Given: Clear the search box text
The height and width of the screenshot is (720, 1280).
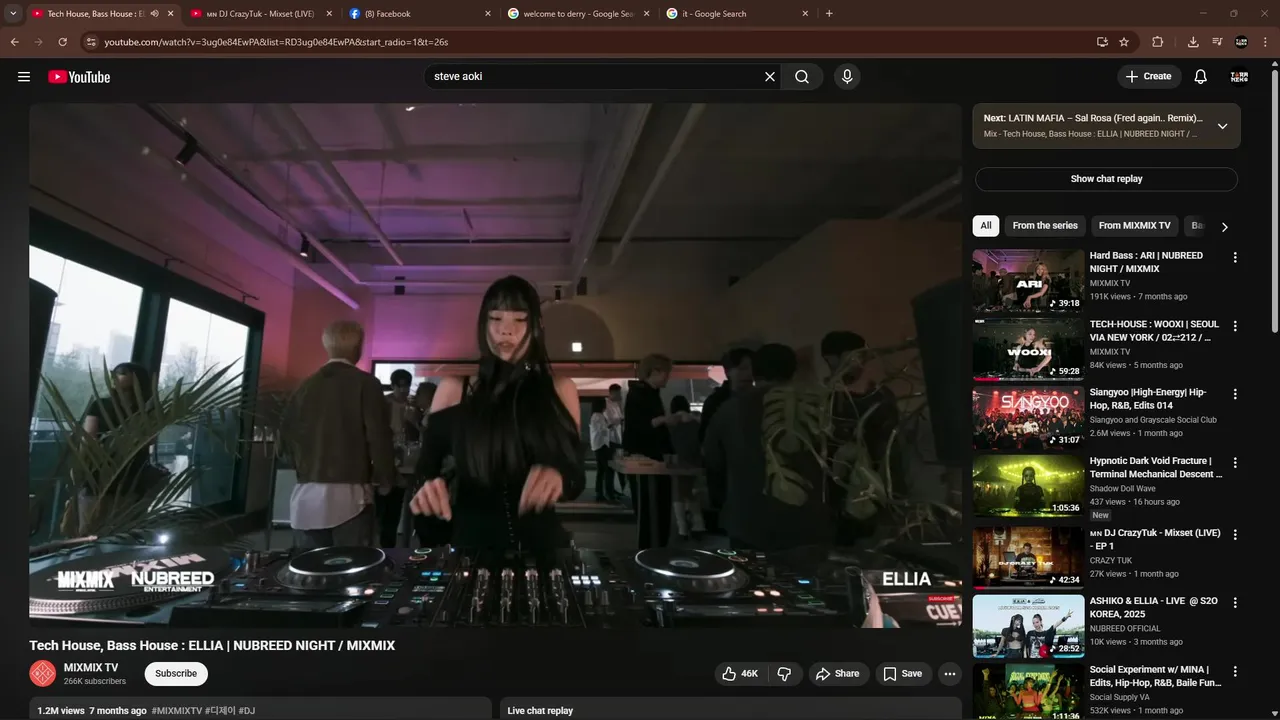Looking at the screenshot, I should click(770, 77).
